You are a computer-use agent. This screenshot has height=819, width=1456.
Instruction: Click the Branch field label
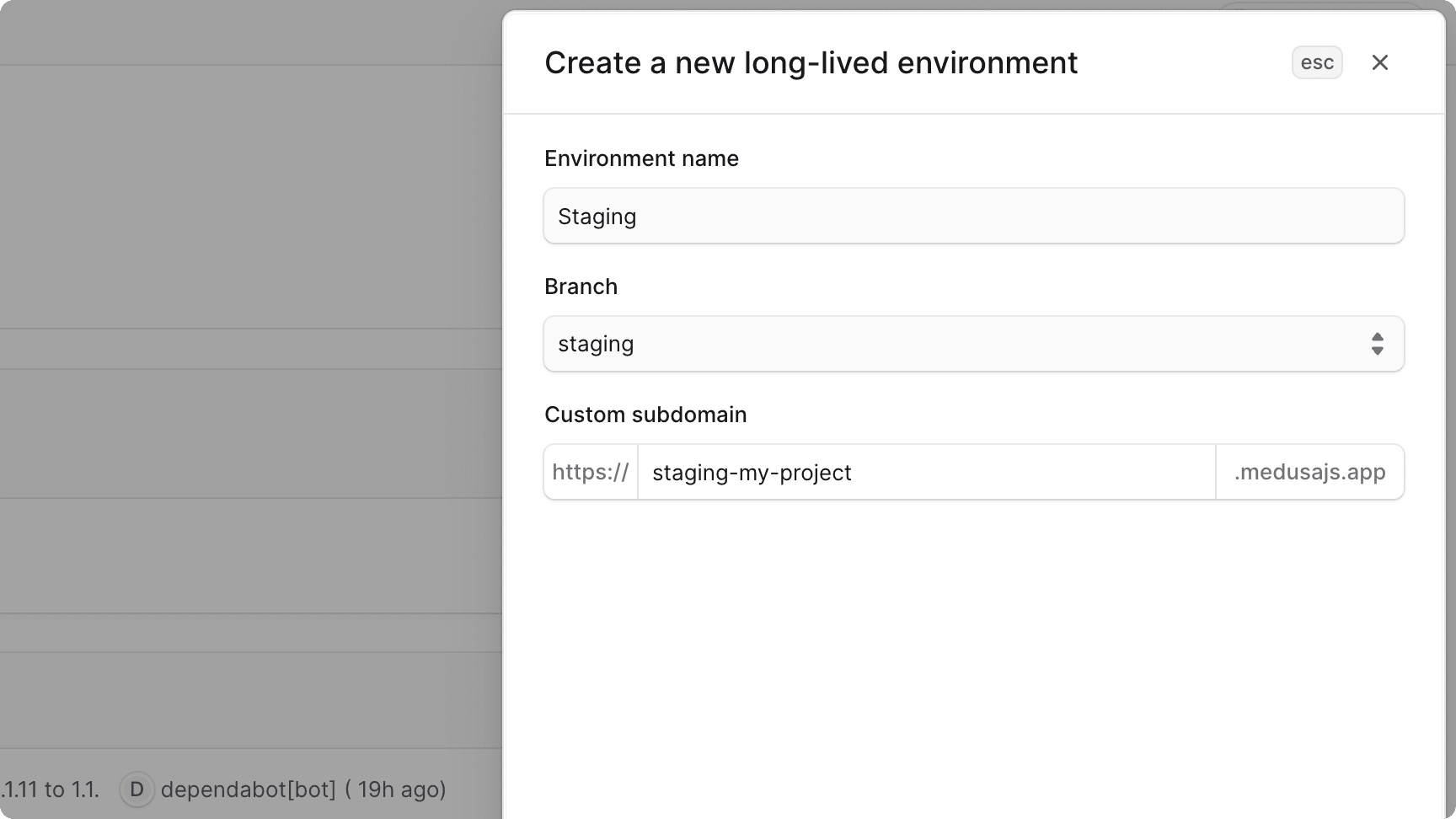click(581, 286)
